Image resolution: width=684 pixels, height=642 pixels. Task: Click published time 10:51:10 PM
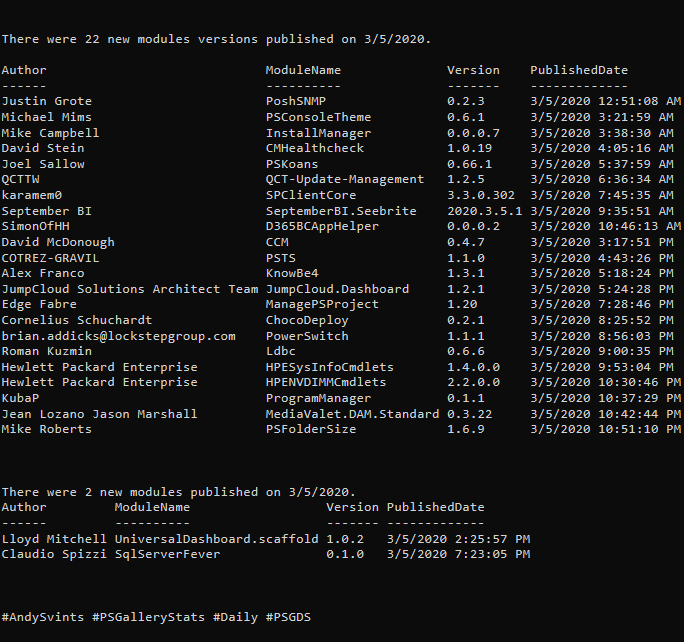(x=639, y=430)
